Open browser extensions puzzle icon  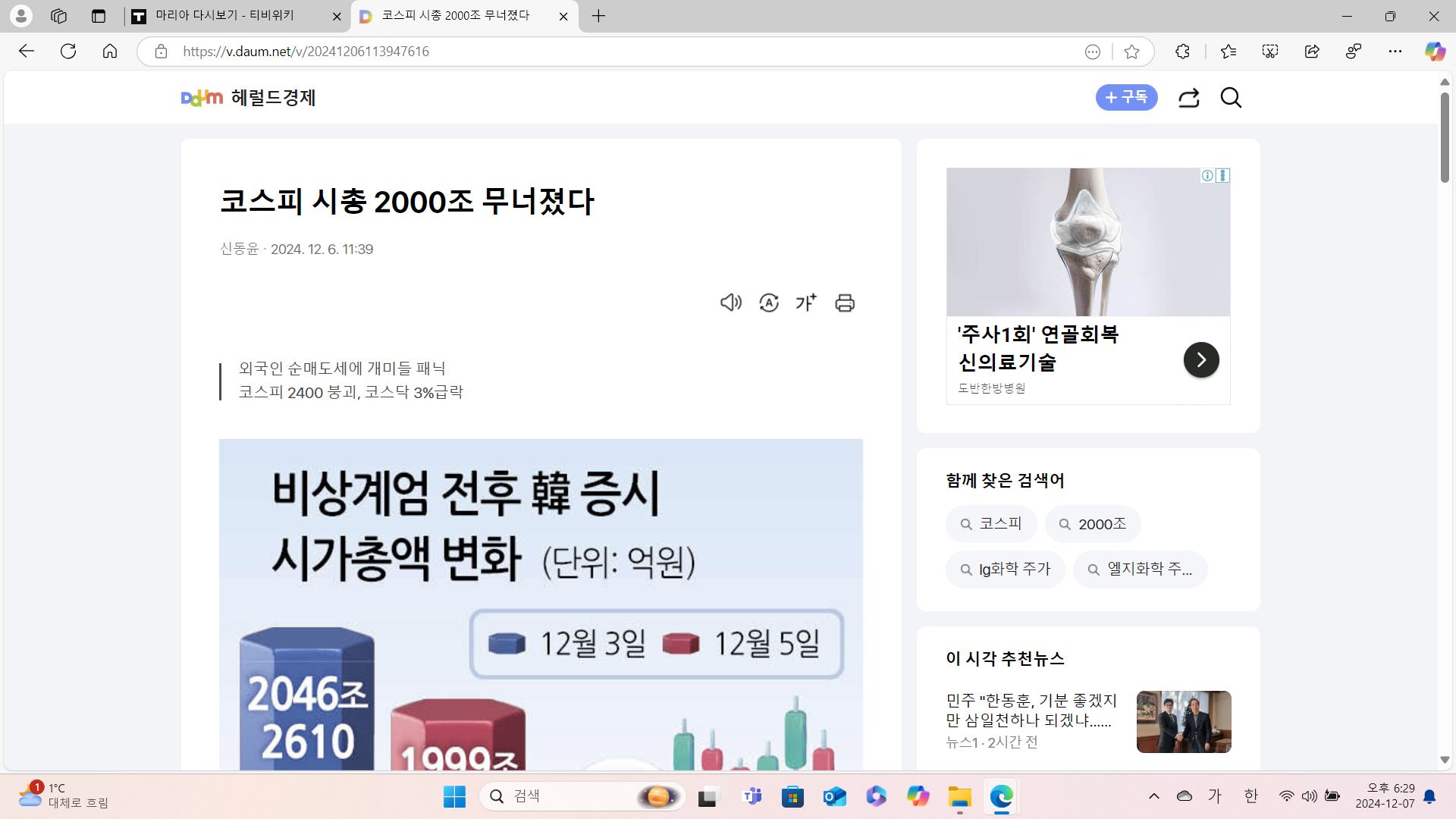1182,52
